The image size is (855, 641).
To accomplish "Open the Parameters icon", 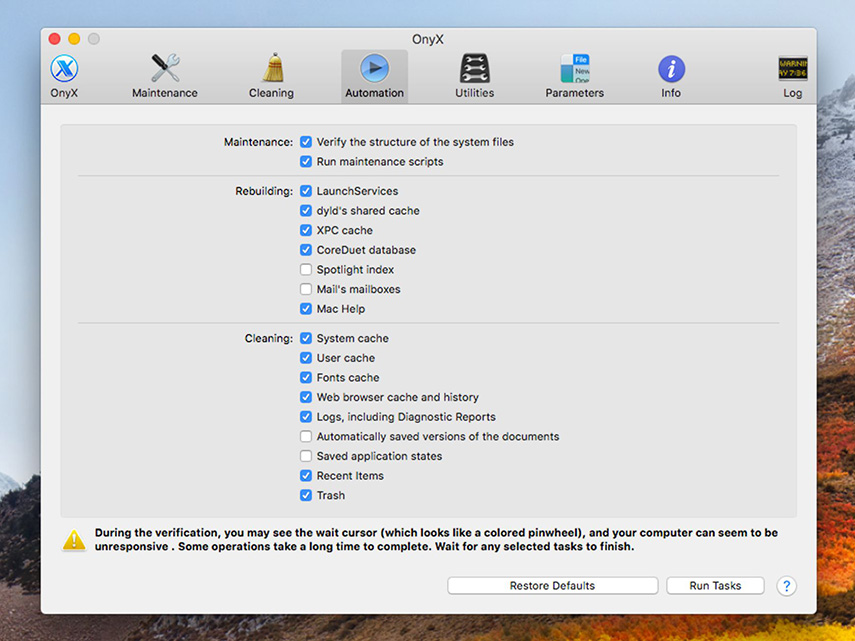I will [574, 69].
